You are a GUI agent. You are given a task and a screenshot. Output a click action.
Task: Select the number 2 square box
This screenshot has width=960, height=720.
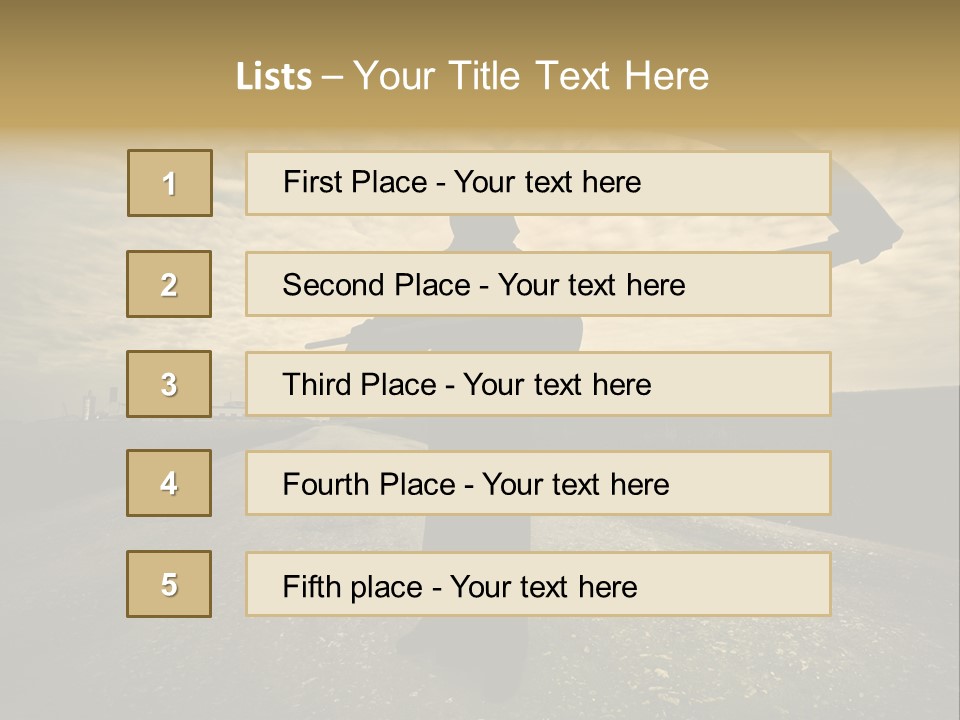click(x=169, y=284)
